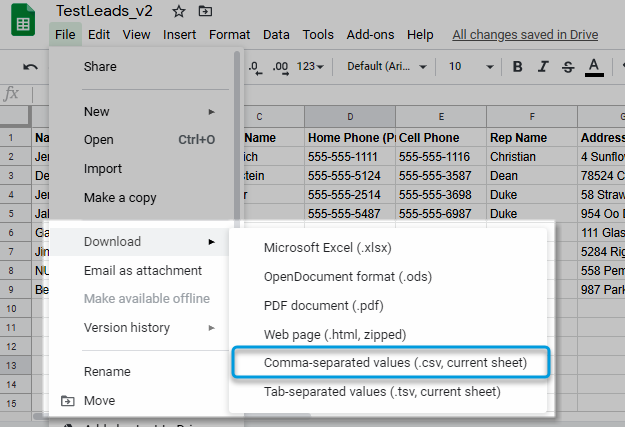Click All changes saved in Drive link

525,35
